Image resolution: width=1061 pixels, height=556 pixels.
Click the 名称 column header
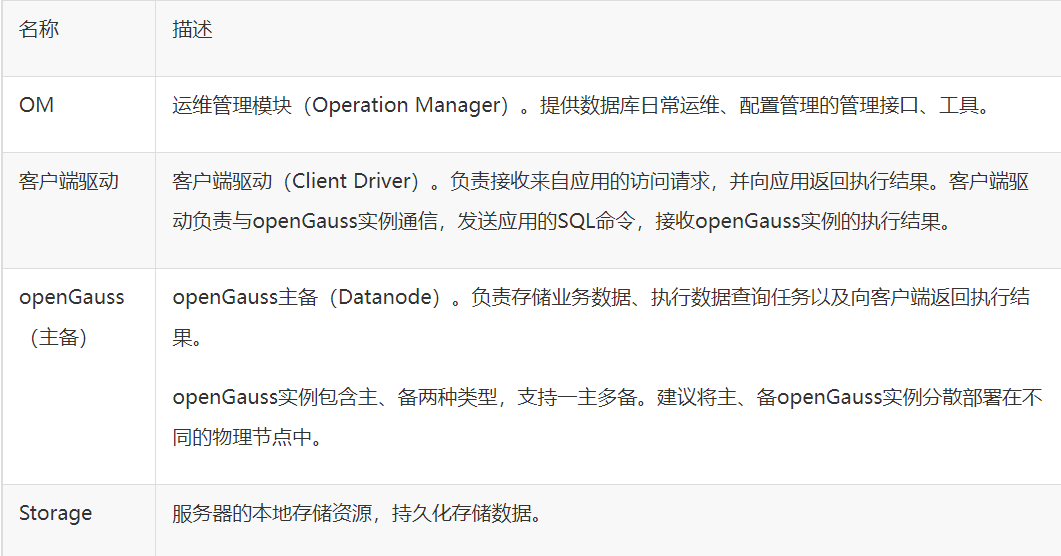click(39, 29)
